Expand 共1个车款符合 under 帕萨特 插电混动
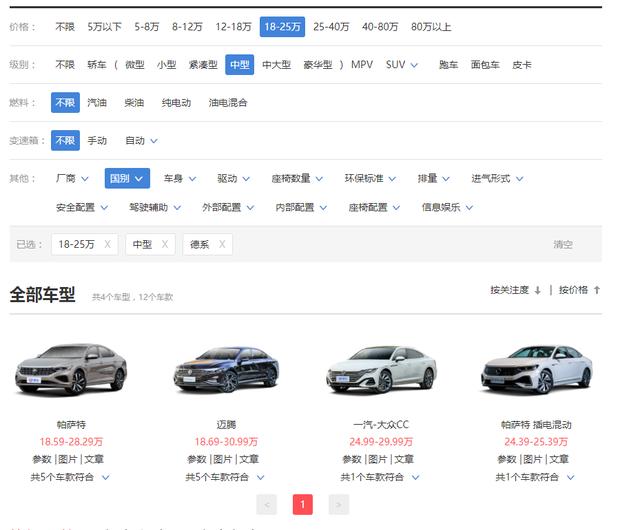Image resolution: width=640 pixels, height=530 pixels. click(x=535, y=477)
